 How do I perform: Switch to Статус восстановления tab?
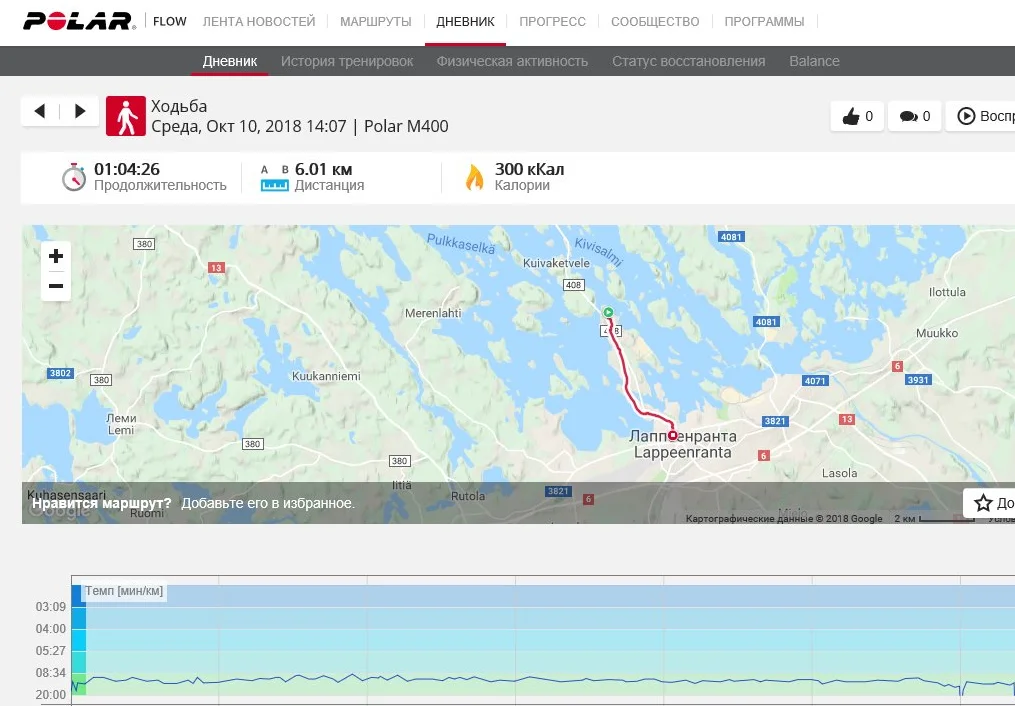[x=689, y=61]
